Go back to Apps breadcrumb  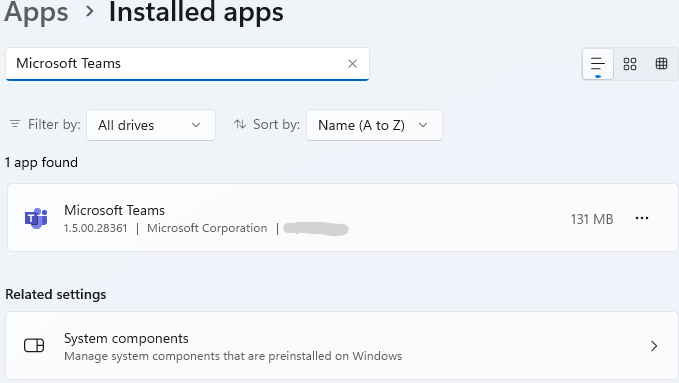(36, 12)
